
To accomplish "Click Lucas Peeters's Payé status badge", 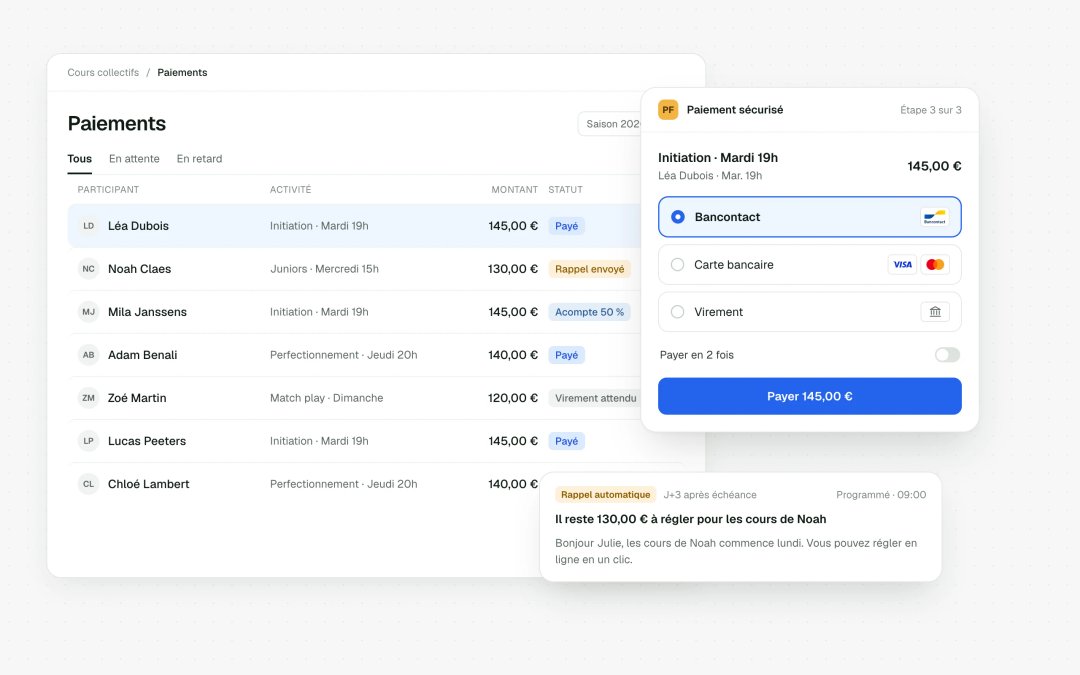I will tap(566, 442).
